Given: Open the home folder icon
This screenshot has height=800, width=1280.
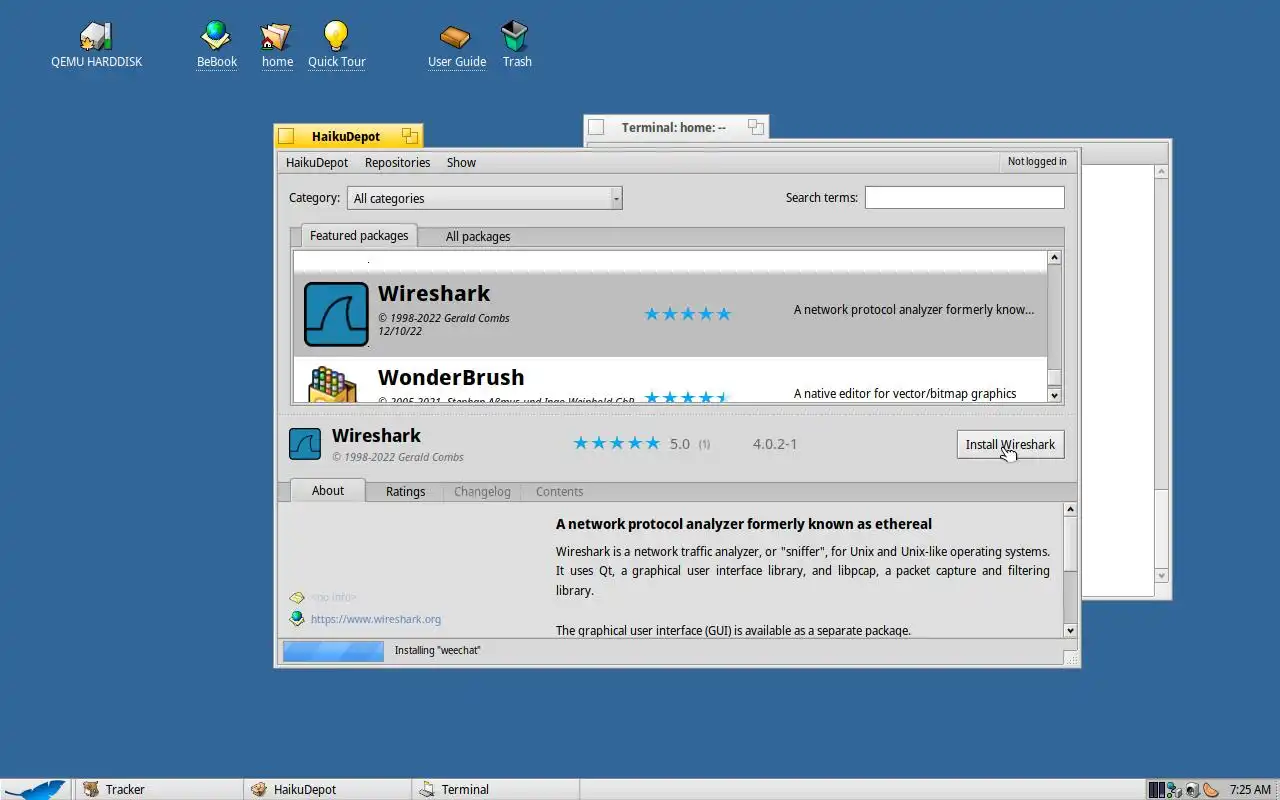Looking at the screenshot, I should 276,37.
